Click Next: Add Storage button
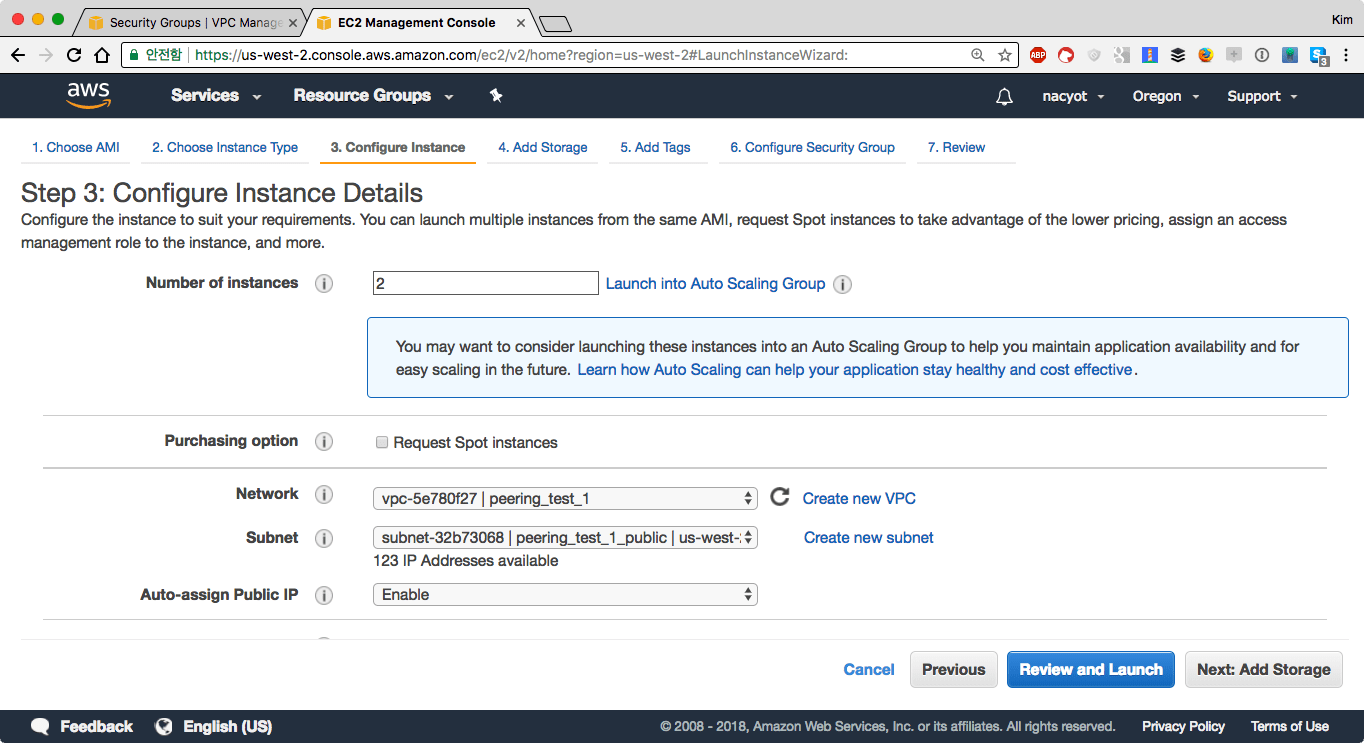 click(x=1263, y=670)
